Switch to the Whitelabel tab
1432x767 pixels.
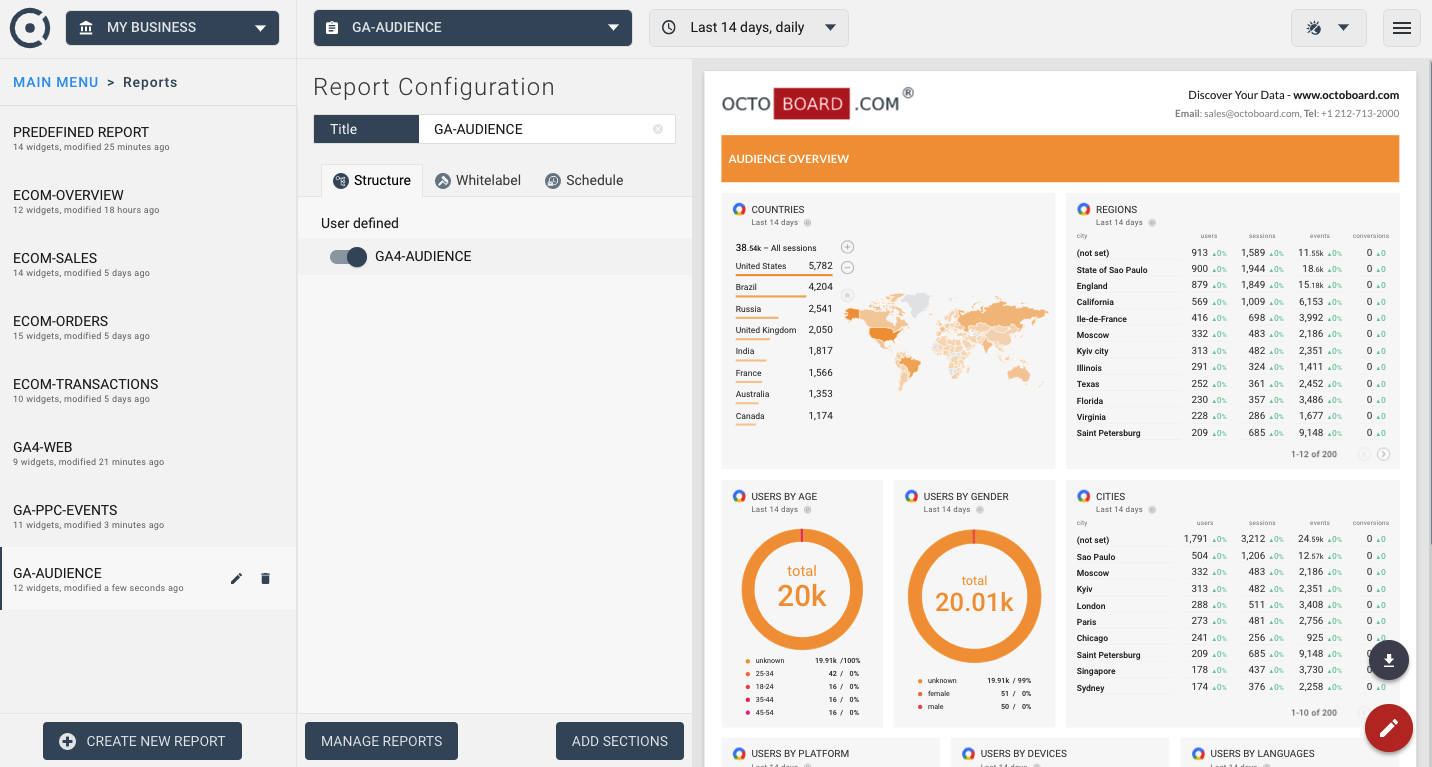coord(478,180)
